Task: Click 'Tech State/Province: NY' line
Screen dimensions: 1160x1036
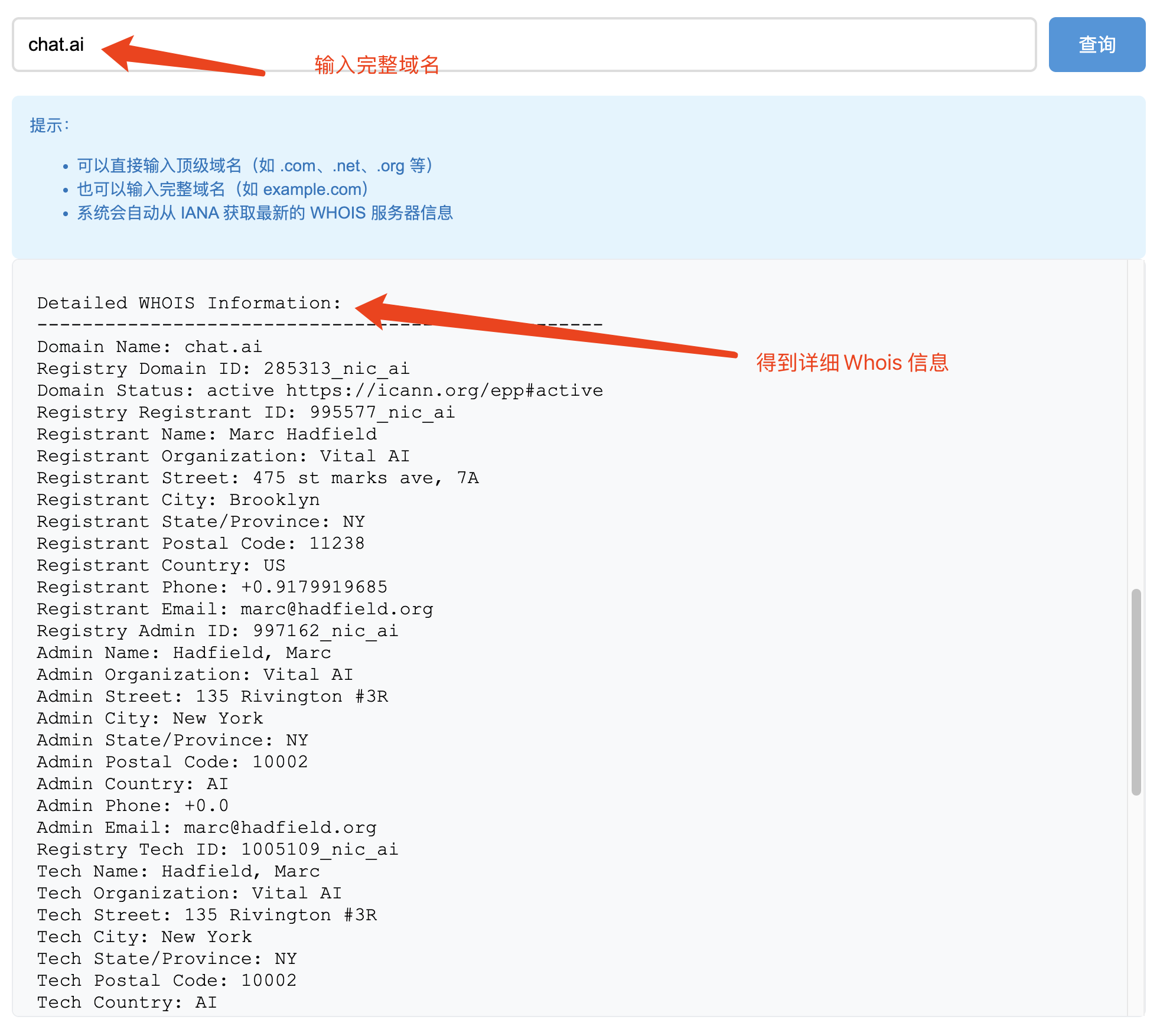Action: (x=167, y=959)
